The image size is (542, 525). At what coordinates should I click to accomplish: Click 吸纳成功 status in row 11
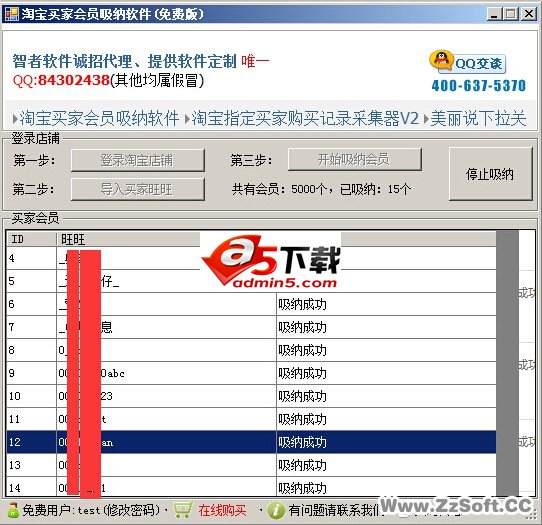(302, 419)
